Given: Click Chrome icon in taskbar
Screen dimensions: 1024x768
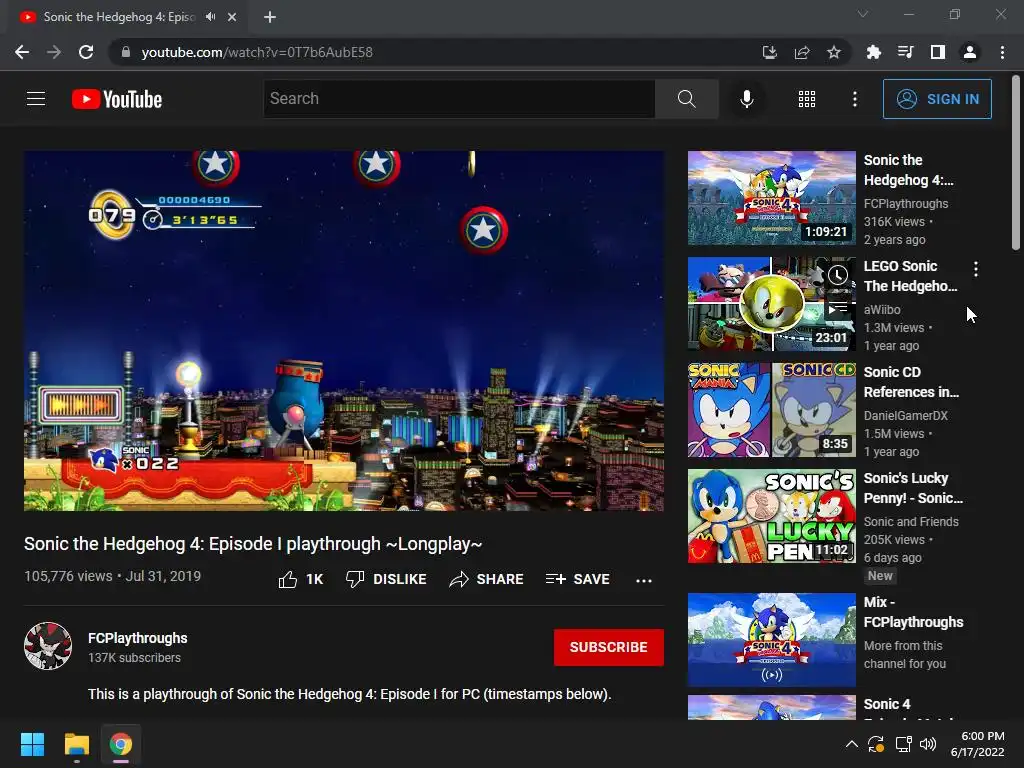Looking at the screenshot, I should tap(120, 744).
